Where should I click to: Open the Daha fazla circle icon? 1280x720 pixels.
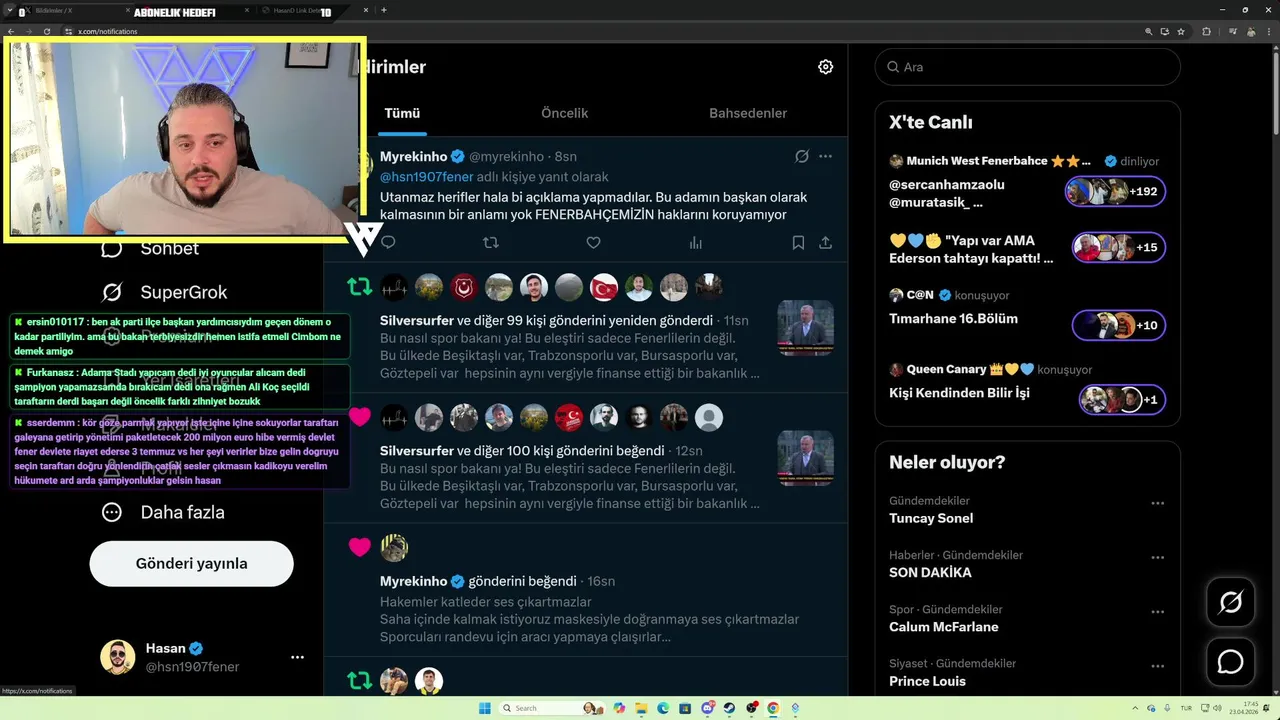(x=112, y=512)
